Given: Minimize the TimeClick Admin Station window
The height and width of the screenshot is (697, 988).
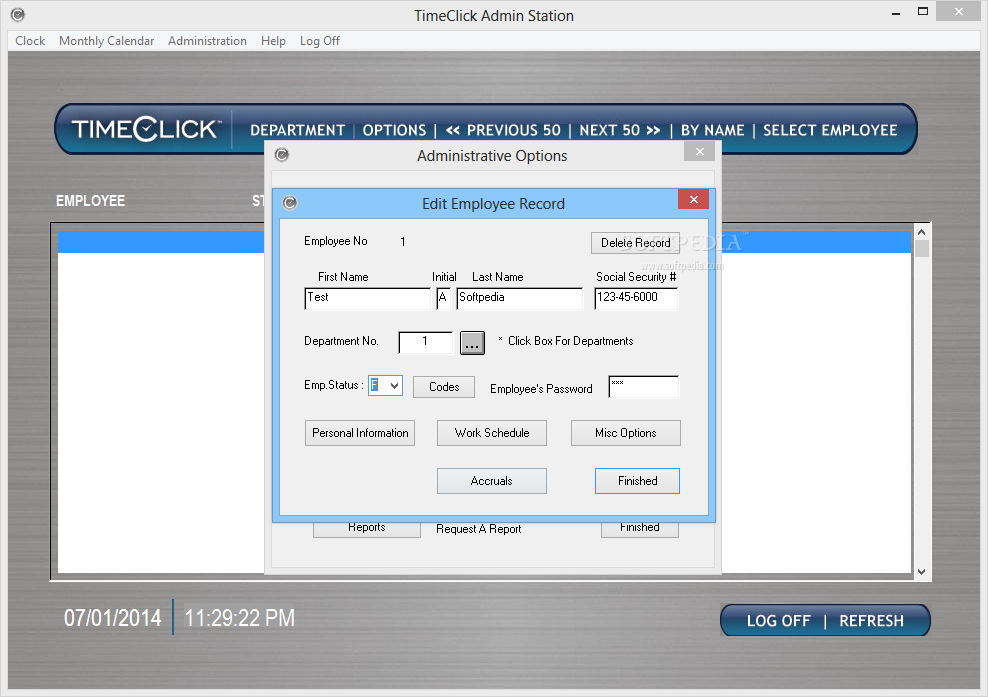Looking at the screenshot, I should (895, 13).
